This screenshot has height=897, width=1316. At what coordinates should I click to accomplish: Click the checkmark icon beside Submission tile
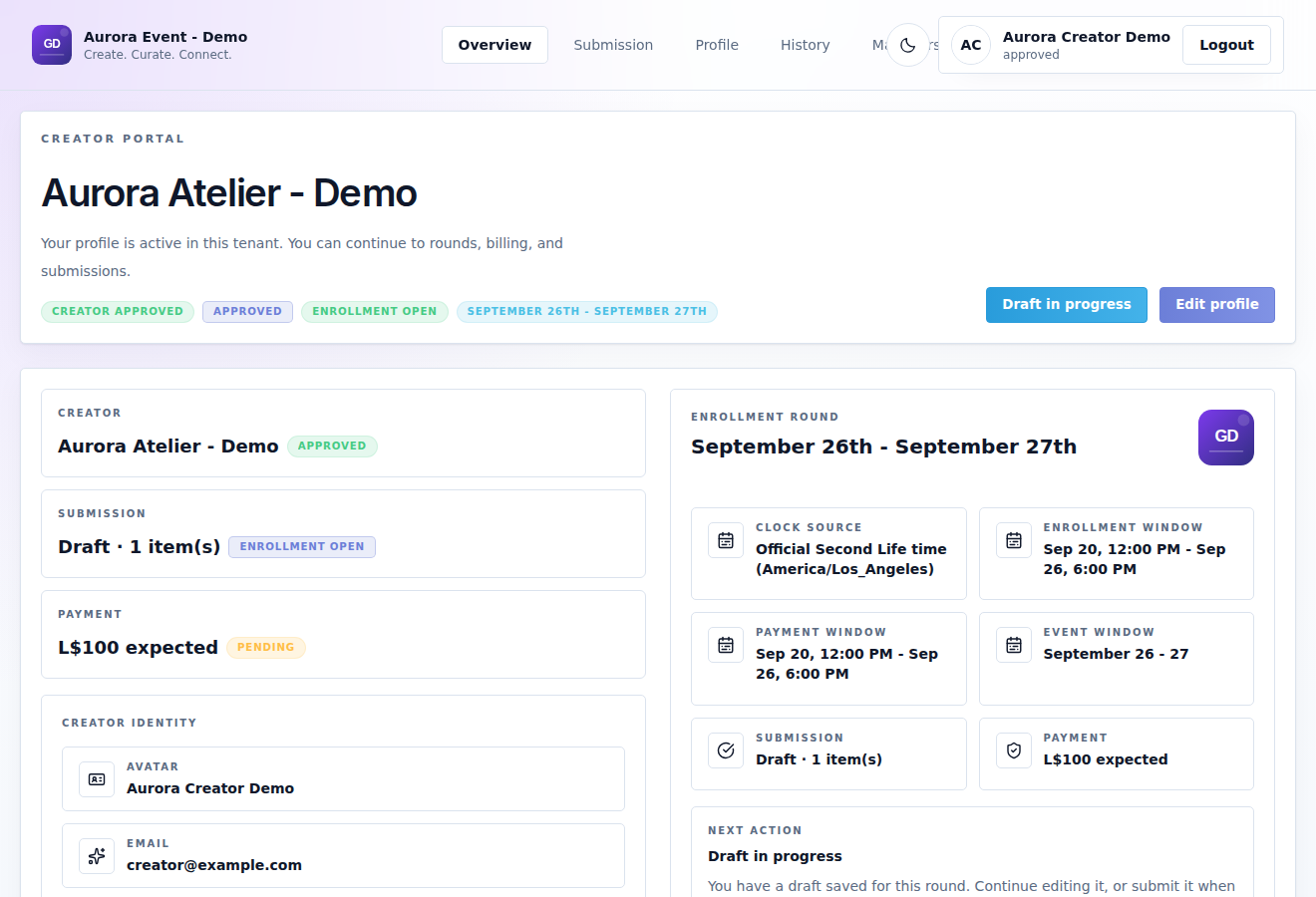[726, 750]
